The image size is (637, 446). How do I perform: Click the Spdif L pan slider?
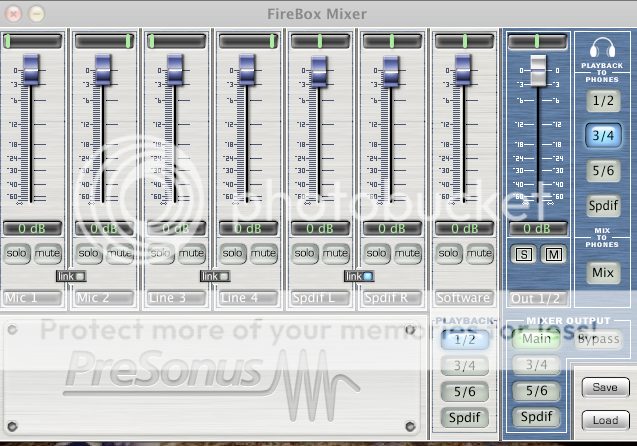pyautogui.click(x=320, y=41)
